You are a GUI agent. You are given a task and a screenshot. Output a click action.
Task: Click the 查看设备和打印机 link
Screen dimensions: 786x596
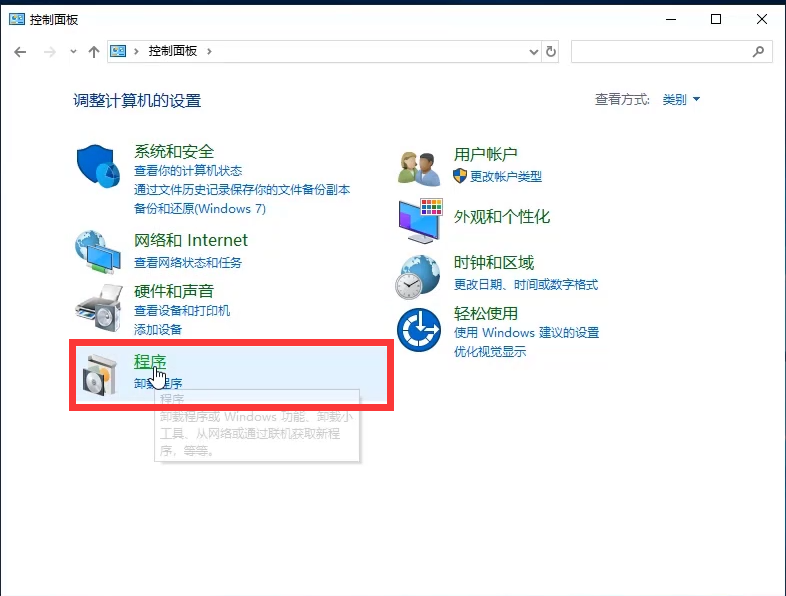click(x=182, y=310)
